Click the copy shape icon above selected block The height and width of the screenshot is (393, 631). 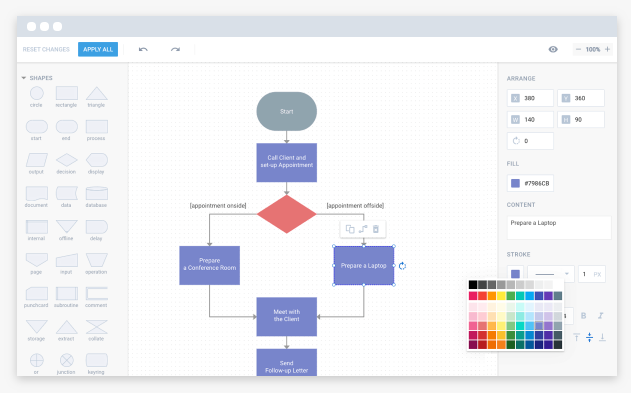tap(350, 229)
